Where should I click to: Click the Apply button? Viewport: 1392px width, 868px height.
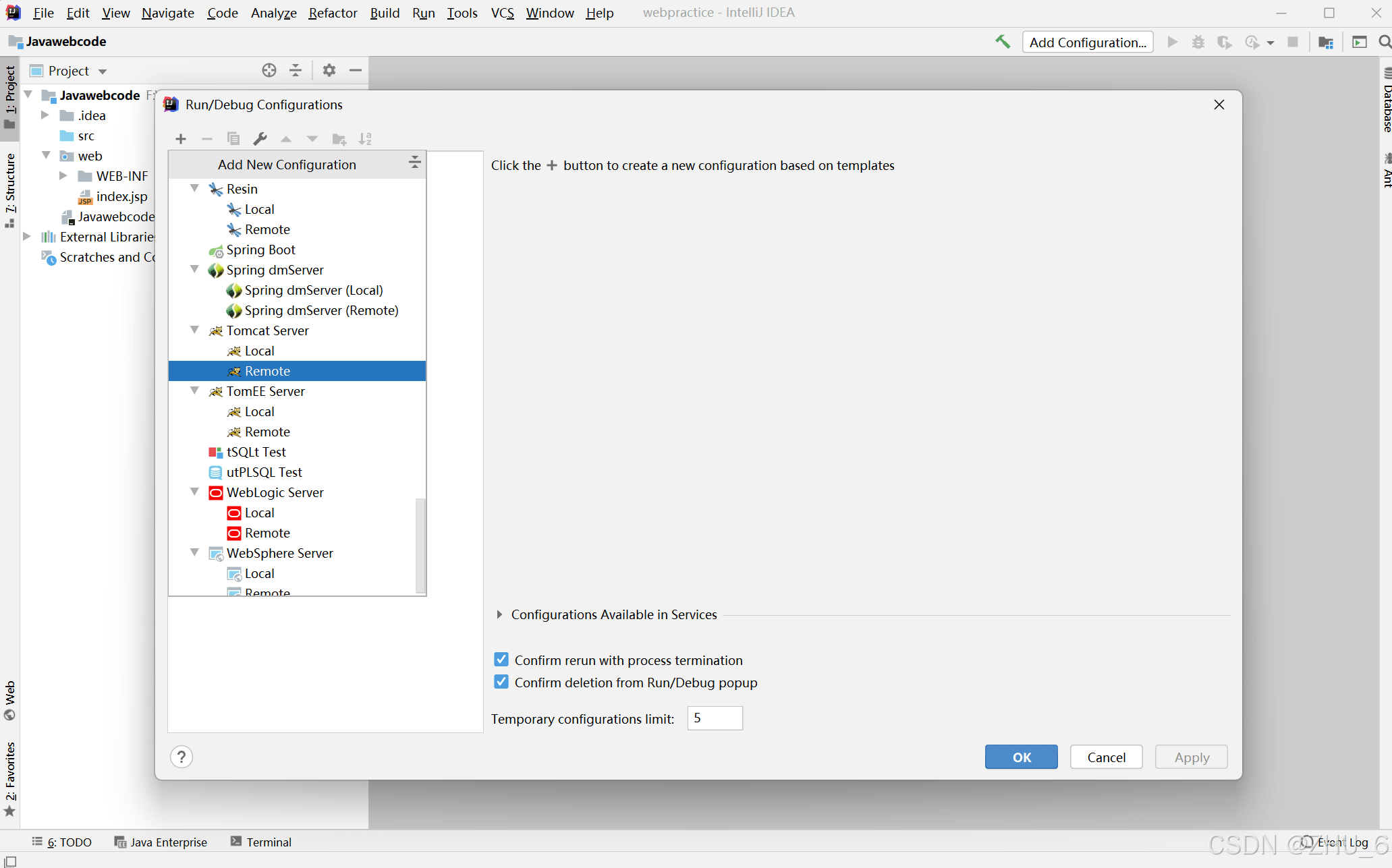click(x=1192, y=757)
